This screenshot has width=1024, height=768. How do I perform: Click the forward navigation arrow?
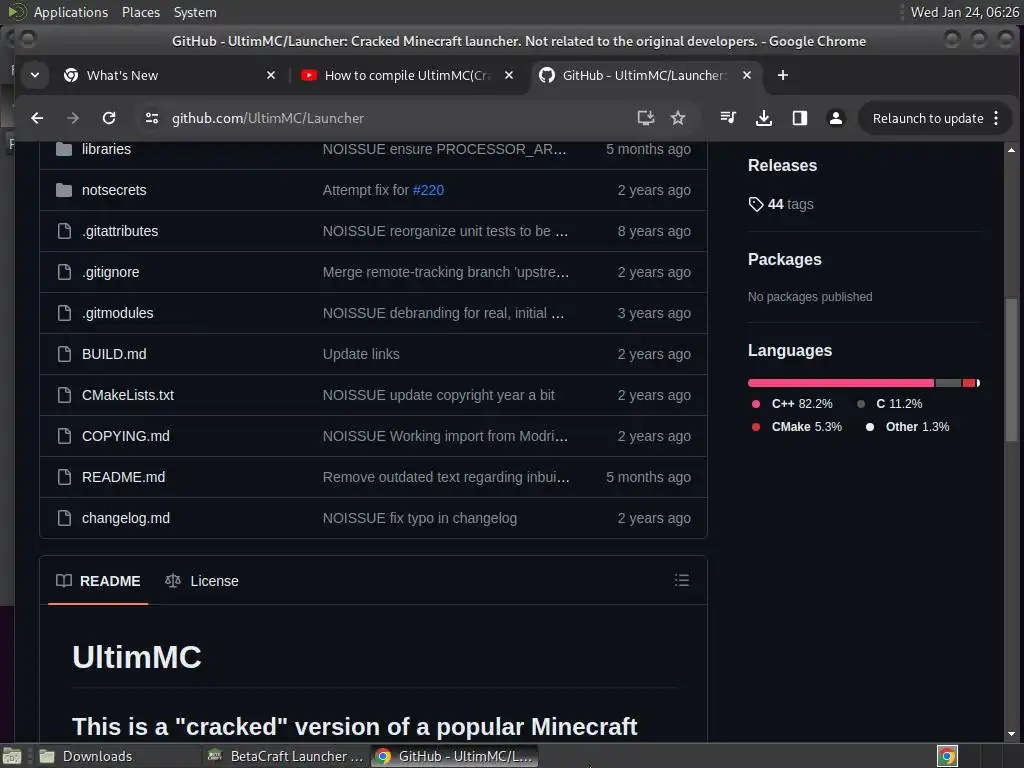tap(72, 118)
